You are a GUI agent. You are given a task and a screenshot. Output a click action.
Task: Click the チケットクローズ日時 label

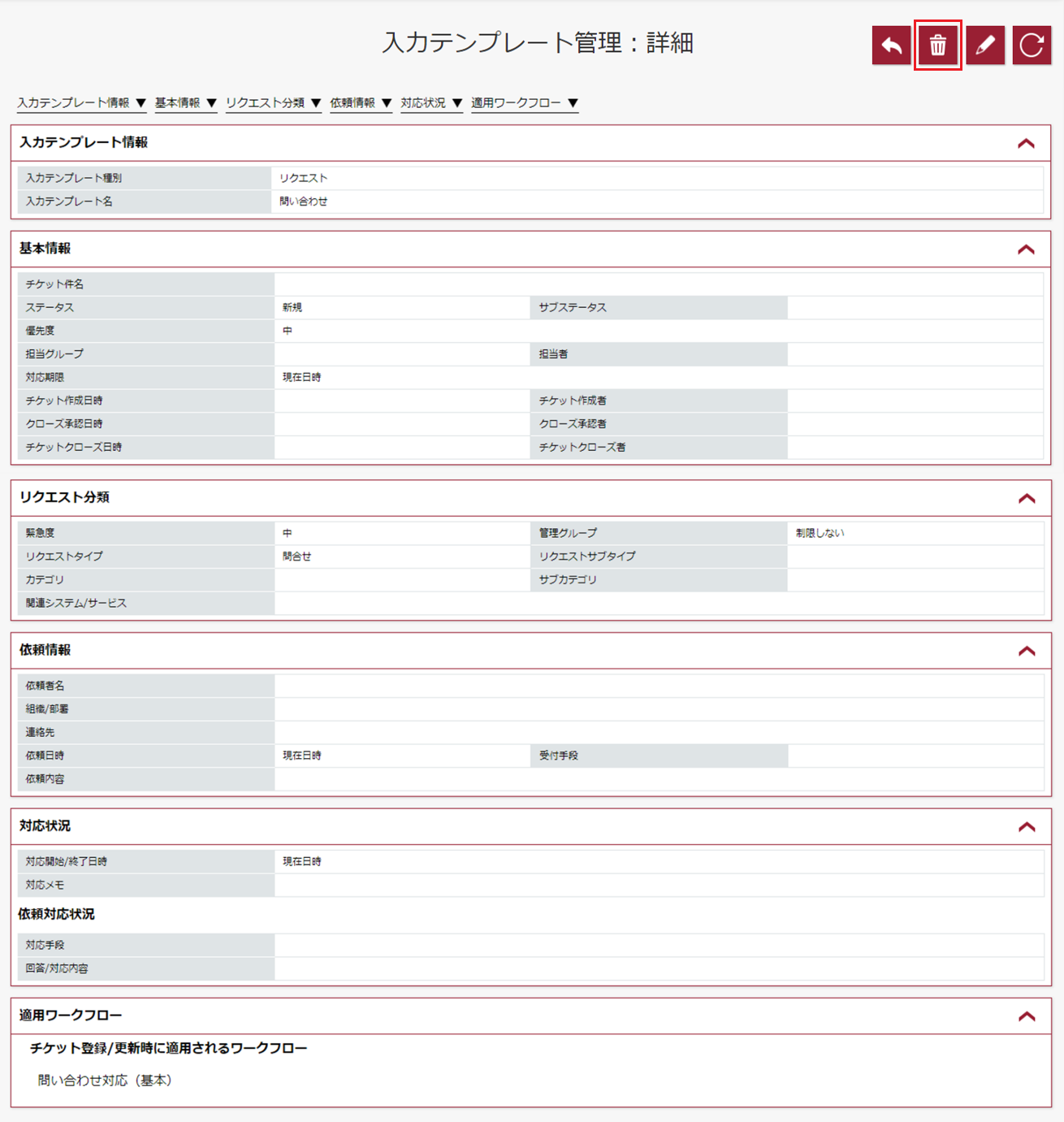pyautogui.click(x=73, y=448)
